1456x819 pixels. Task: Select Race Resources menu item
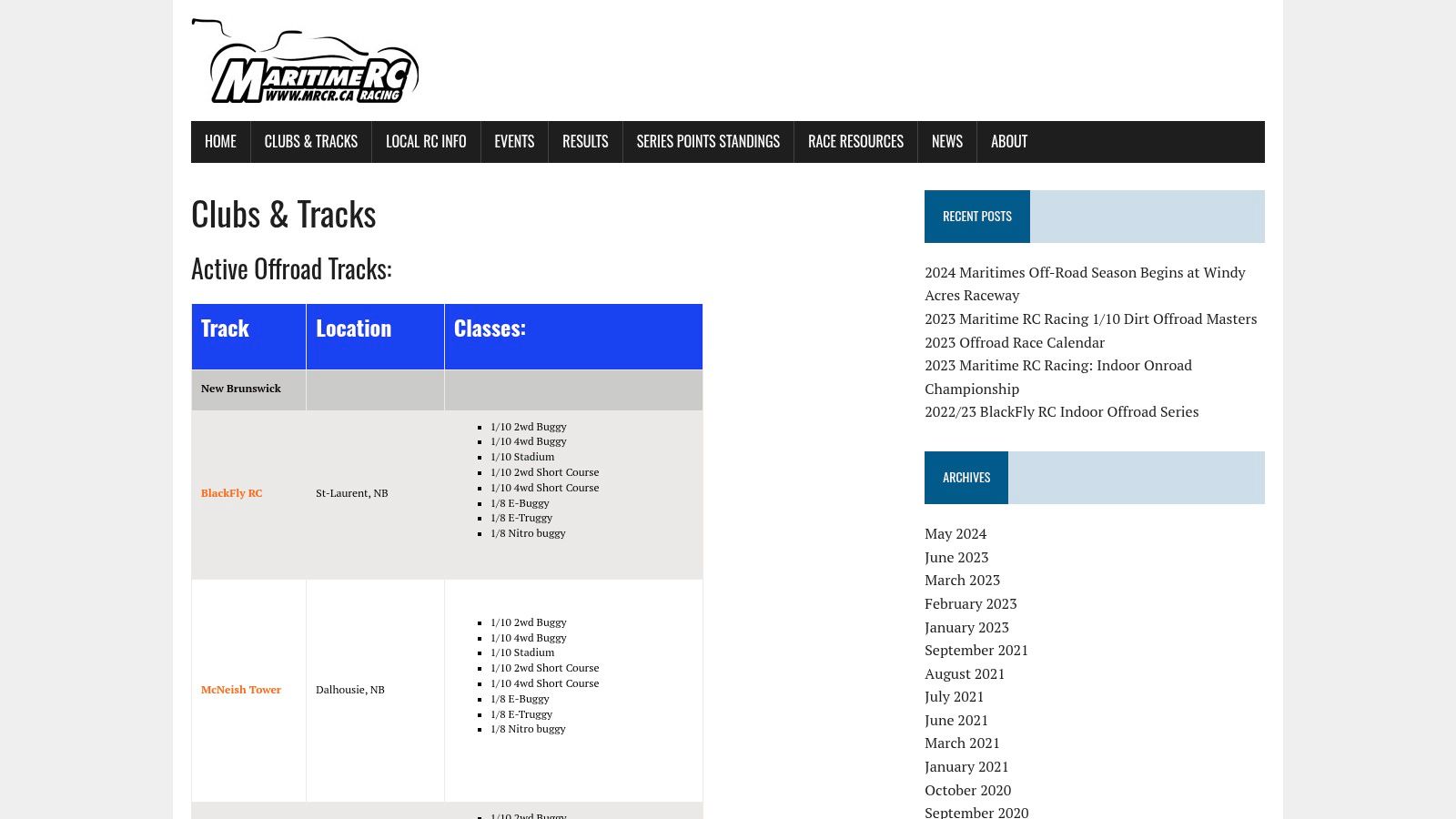[855, 142]
